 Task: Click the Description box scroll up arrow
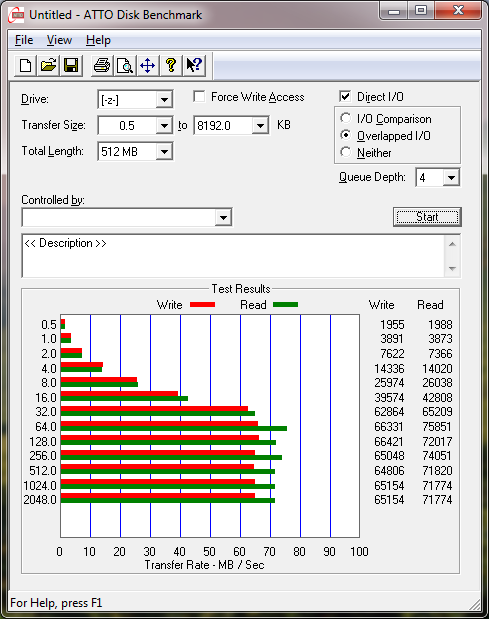click(452, 244)
